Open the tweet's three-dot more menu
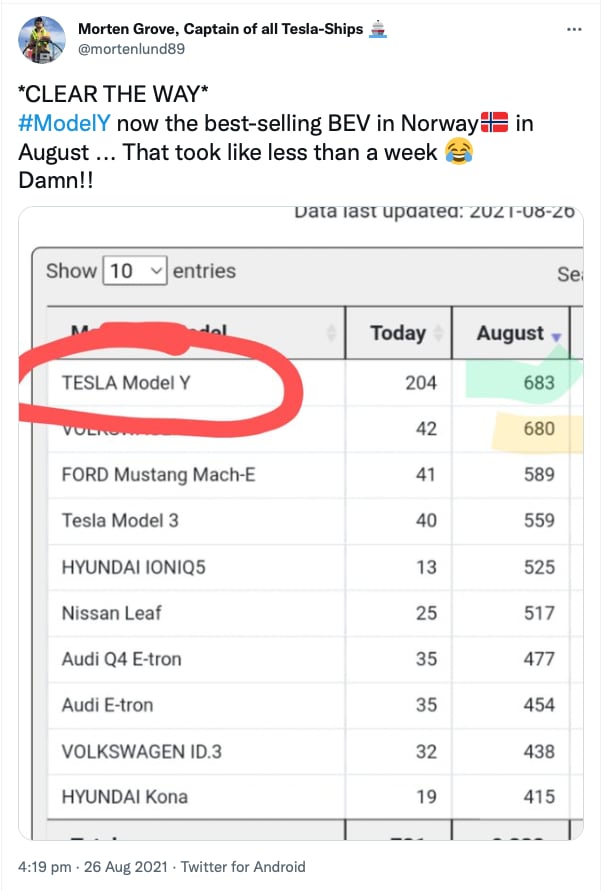Screen dimensions: 607x891 [x=574, y=29]
